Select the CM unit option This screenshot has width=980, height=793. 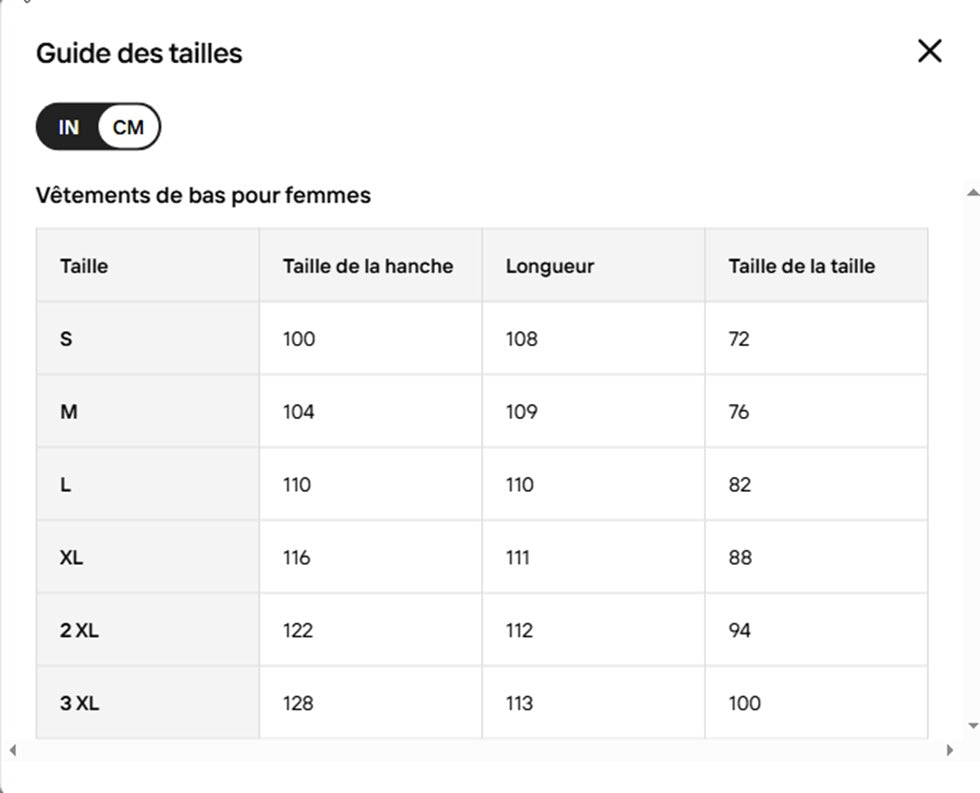tap(128, 127)
